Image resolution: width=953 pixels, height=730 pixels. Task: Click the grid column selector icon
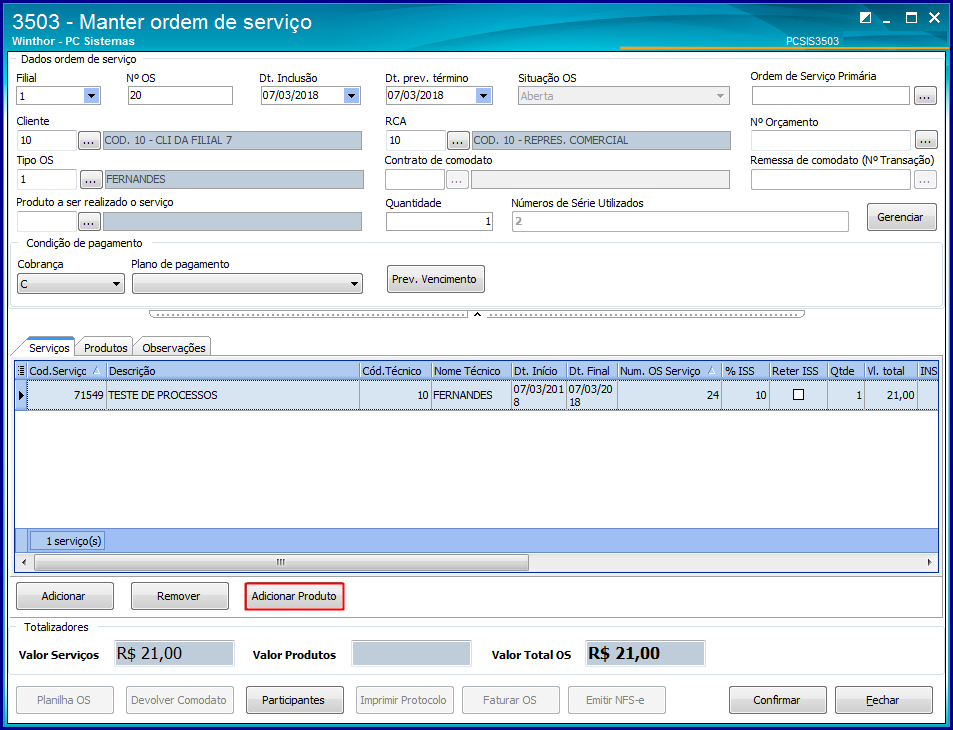[x=21, y=371]
